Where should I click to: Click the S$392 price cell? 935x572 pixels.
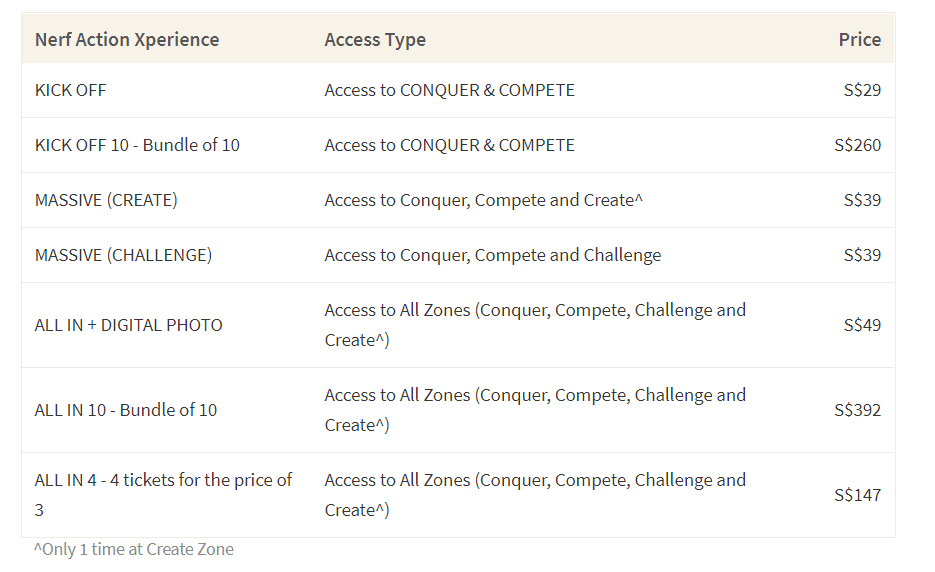point(857,410)
